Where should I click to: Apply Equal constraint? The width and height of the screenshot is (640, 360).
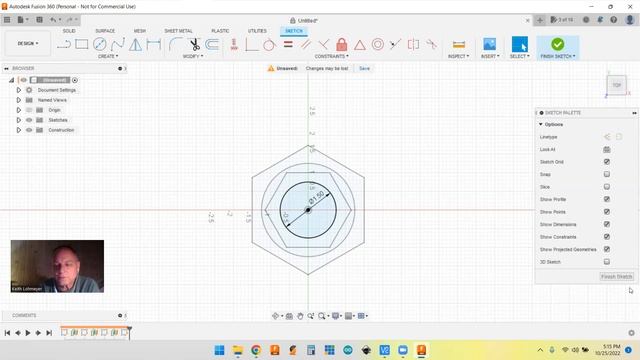[x=288, y=44]
